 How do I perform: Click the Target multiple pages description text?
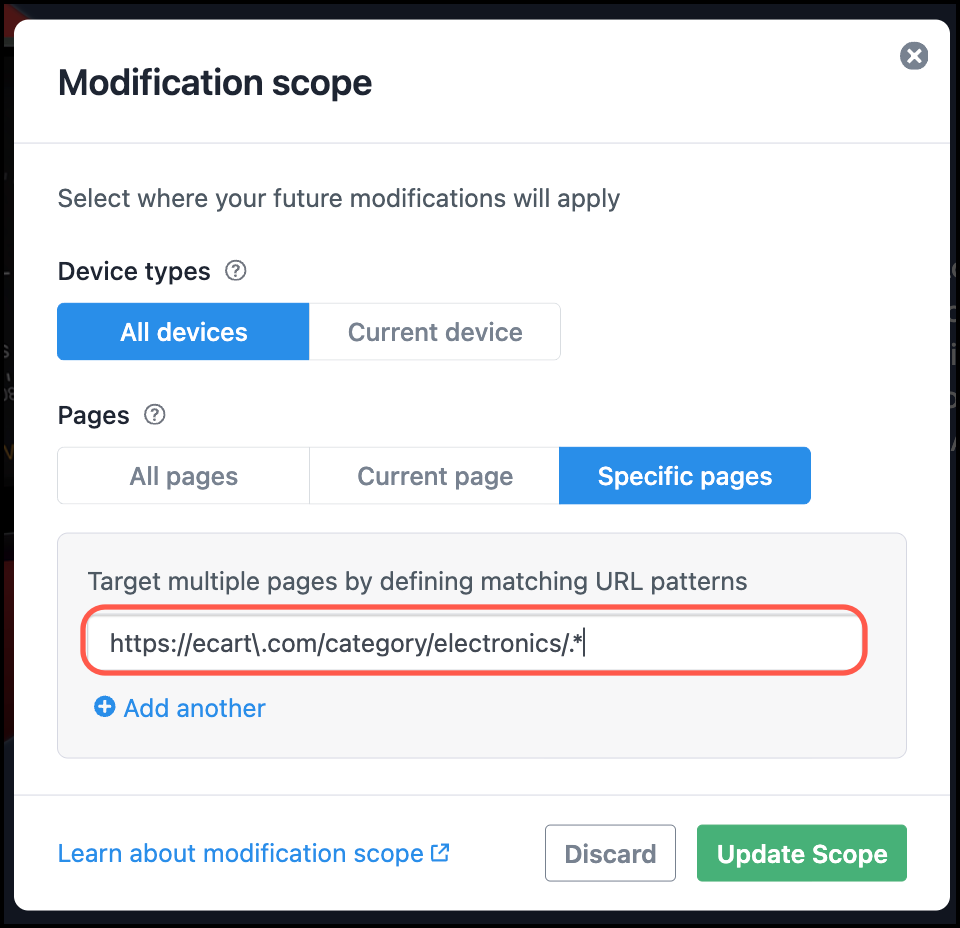tap(418, 582)
